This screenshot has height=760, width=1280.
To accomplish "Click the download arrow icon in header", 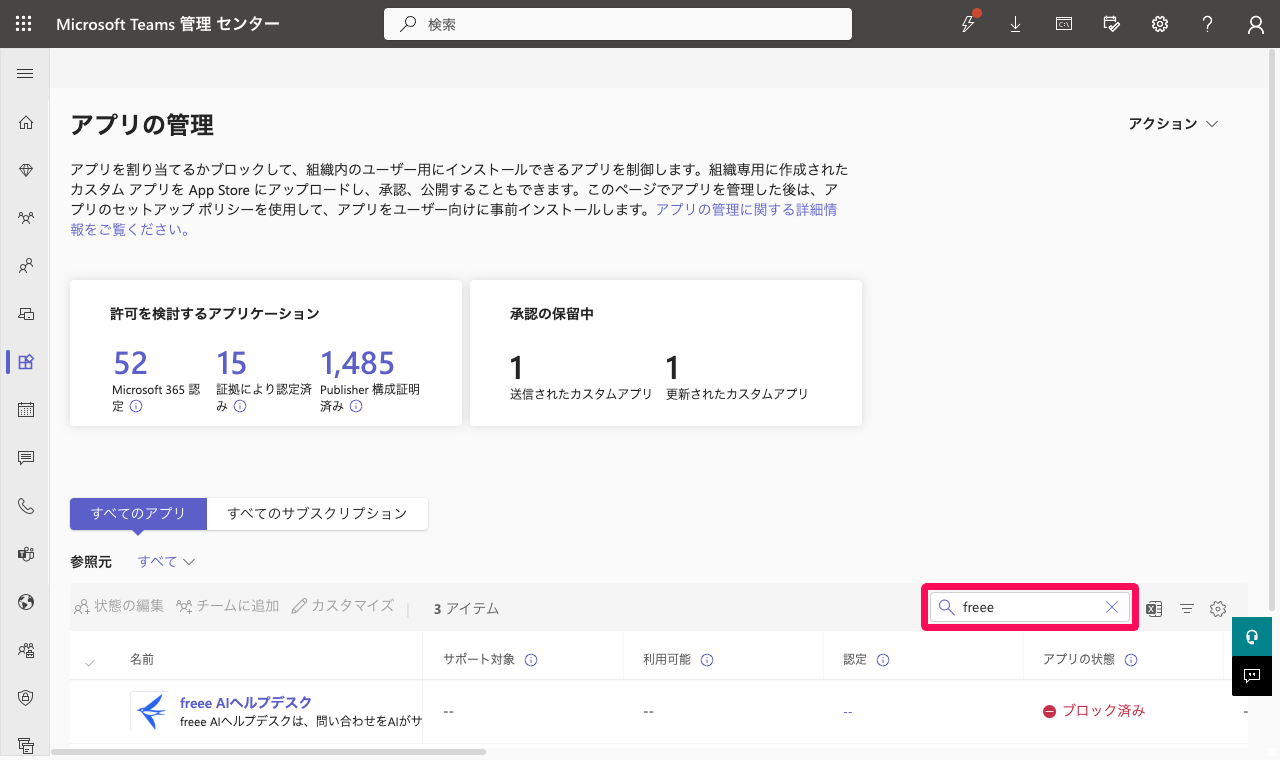I will [x=1016, y=24].
